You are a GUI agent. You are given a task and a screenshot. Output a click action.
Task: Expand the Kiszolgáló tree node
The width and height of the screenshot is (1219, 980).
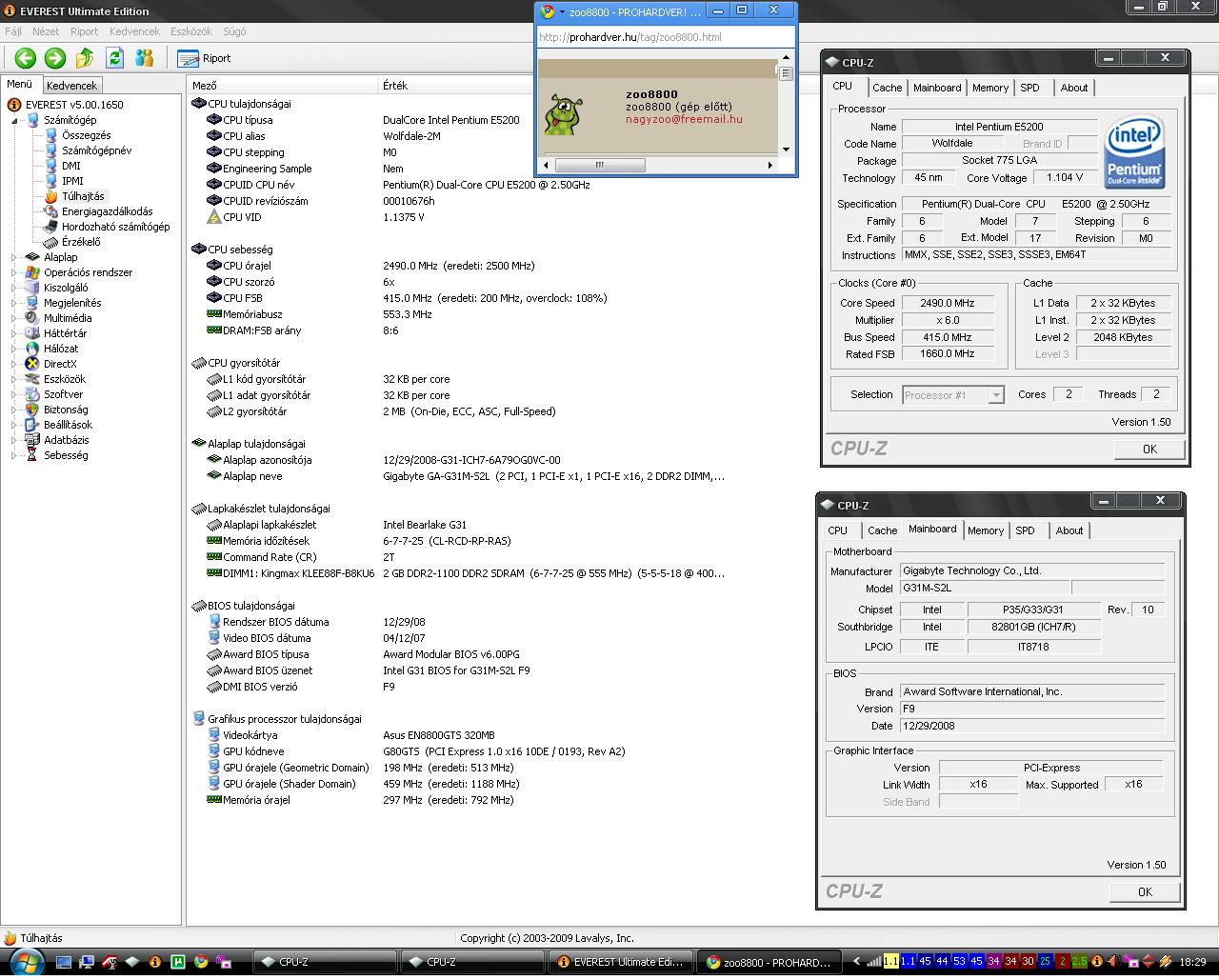tap(14, 288)
